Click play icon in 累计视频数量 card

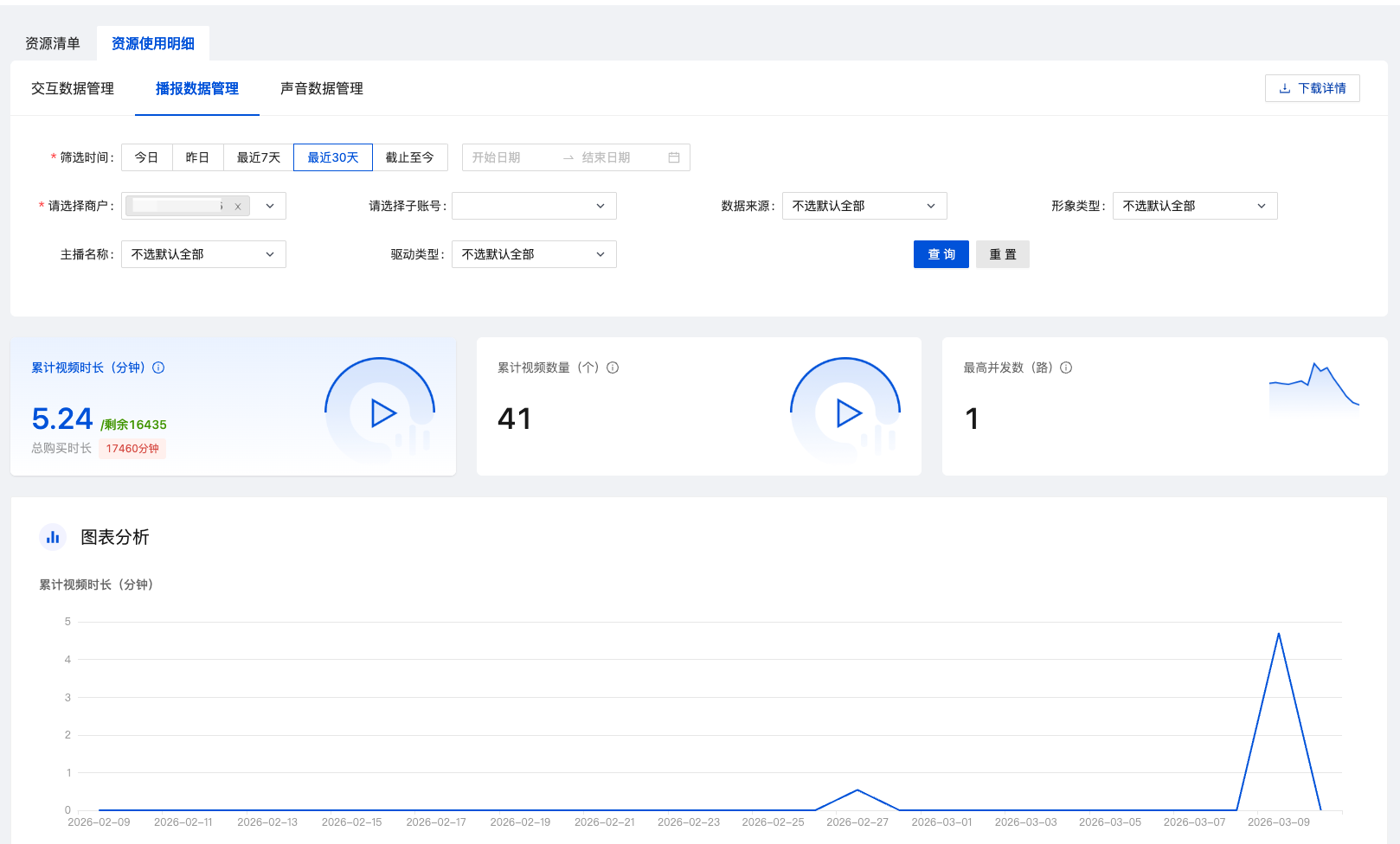848,413
